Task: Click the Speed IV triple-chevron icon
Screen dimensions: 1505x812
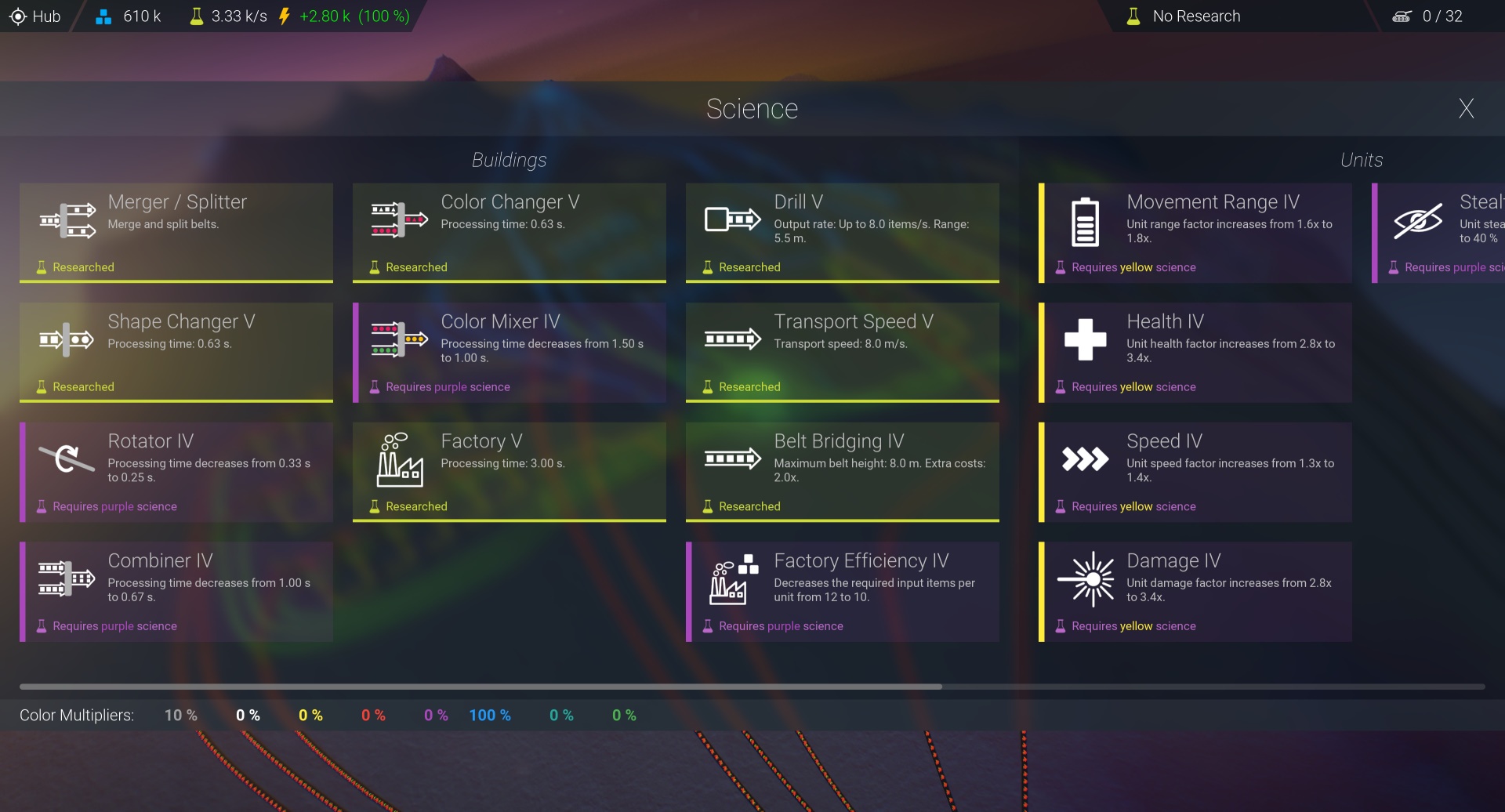Action: pyautogui.click(x=1085, y=459)
